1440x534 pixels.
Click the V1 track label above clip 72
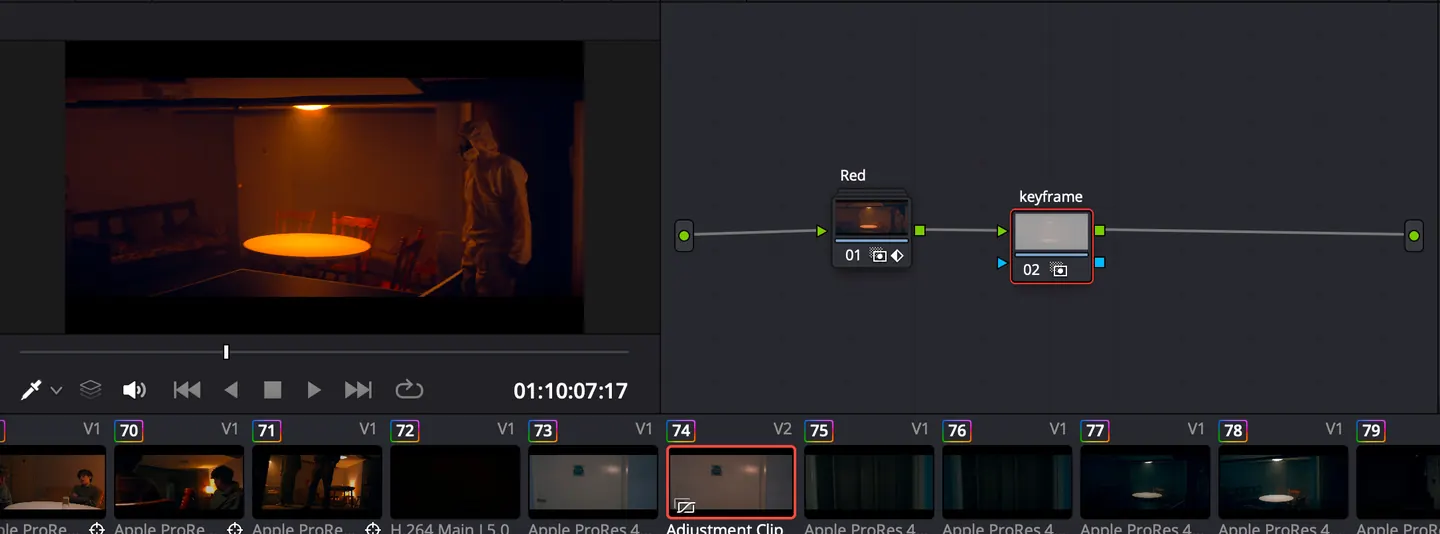[507, 429]
